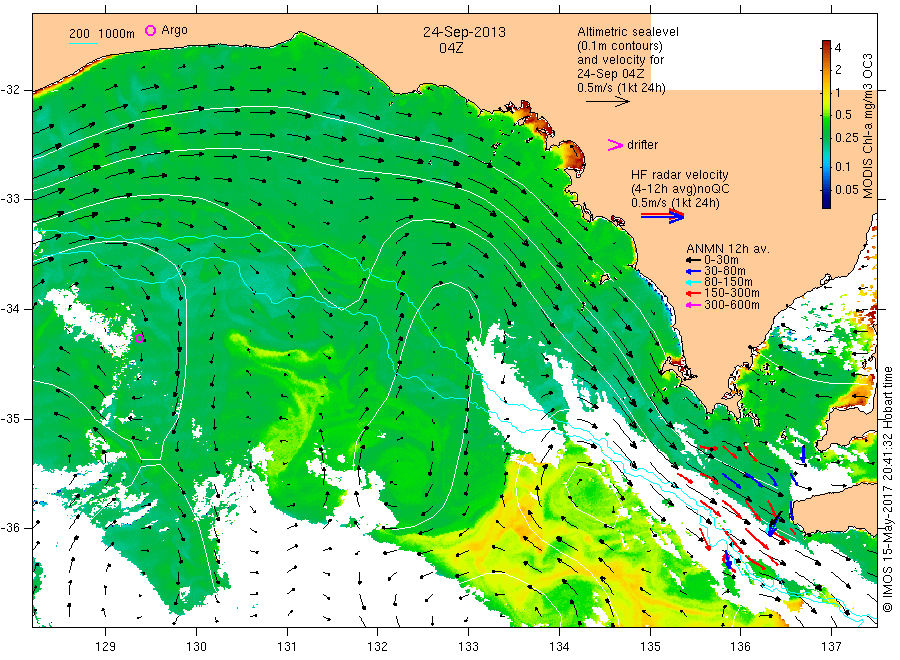Click the latitude label -36
Screen dimensions: 900x660
pos(12,528)
